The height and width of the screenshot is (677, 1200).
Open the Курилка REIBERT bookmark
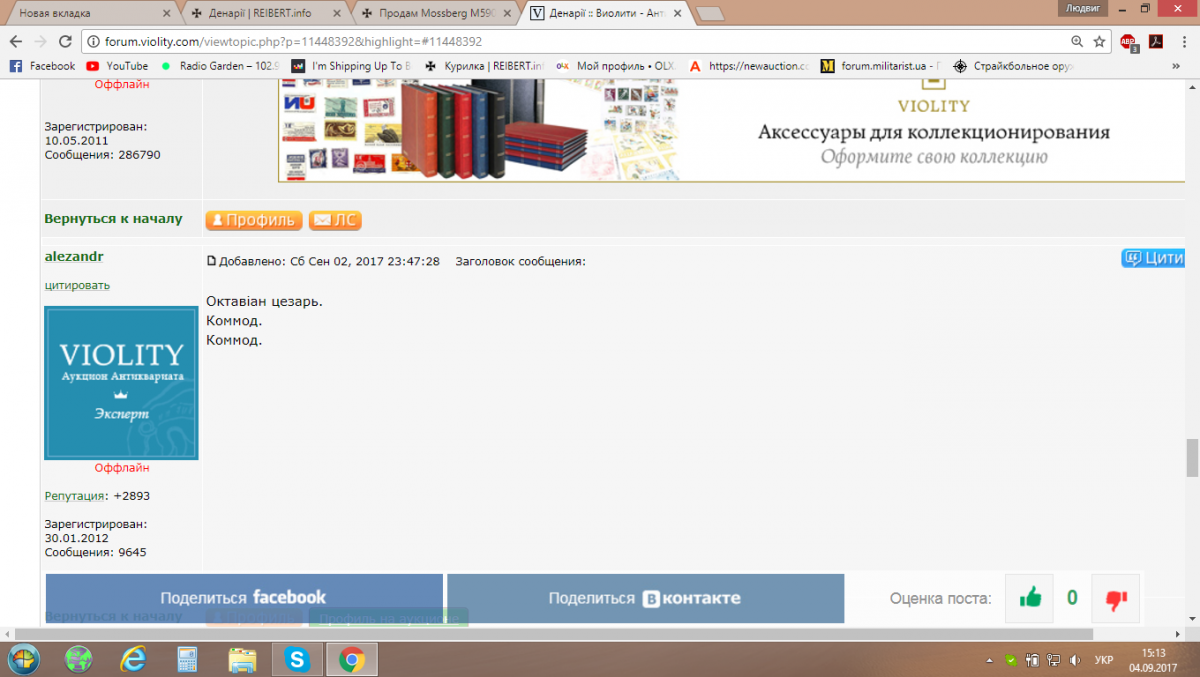pos(484,66)
